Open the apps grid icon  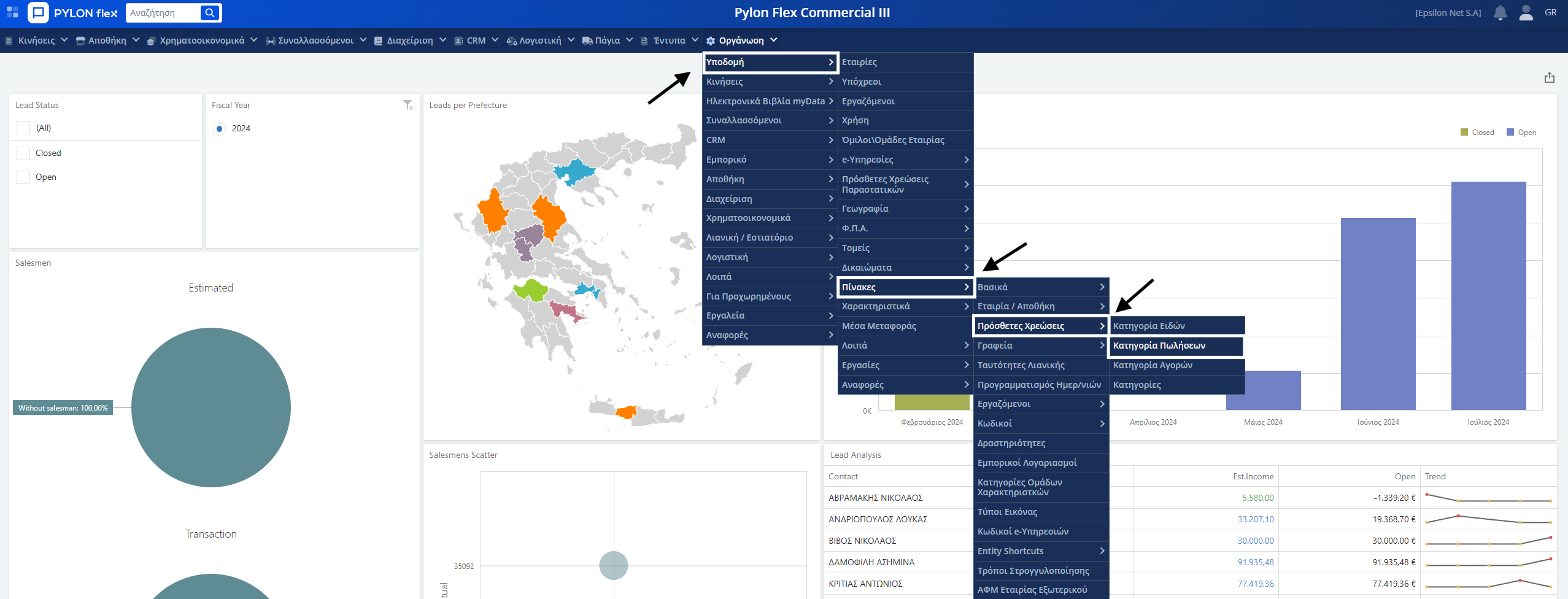(12, 12)
